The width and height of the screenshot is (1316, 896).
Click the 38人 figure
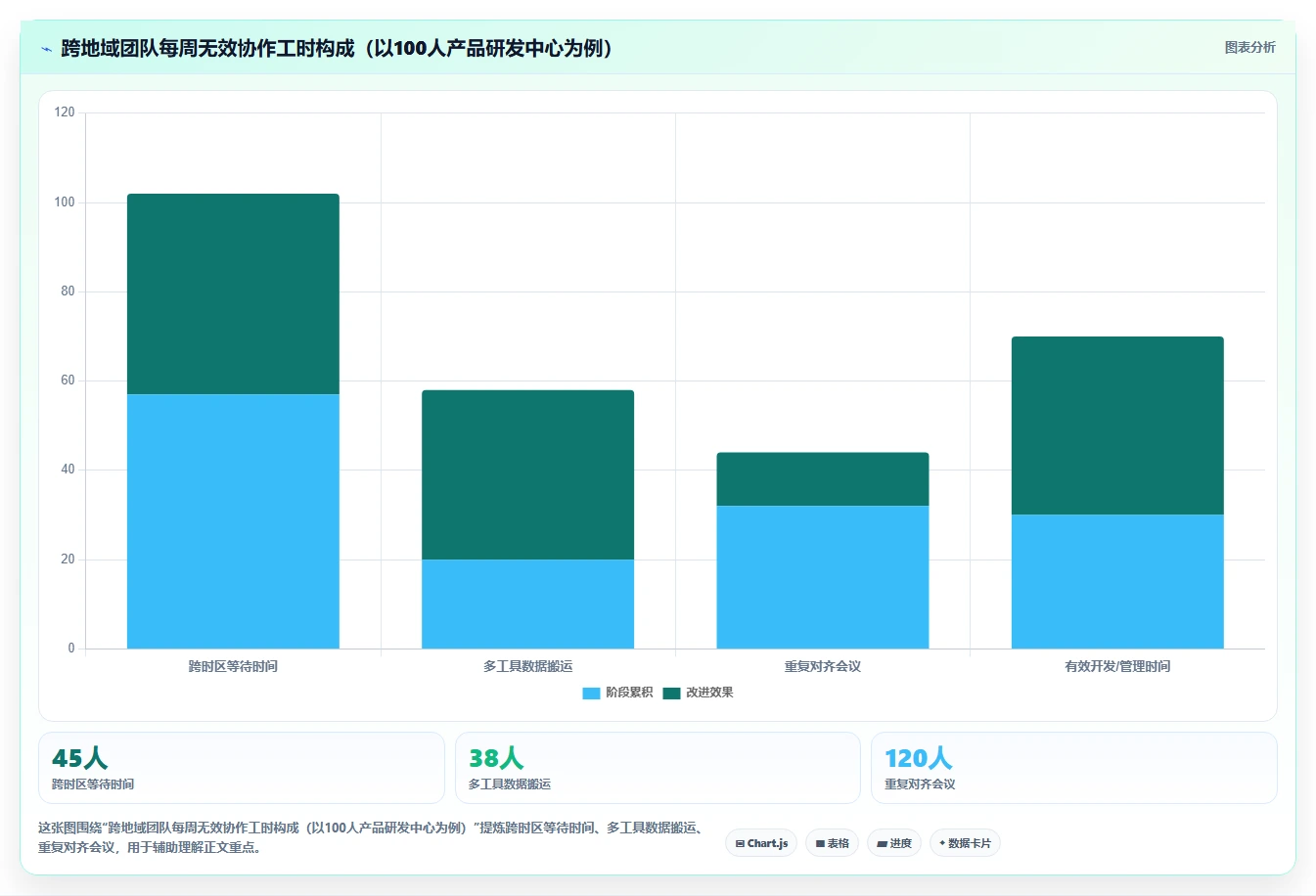[x=496, y=758]
